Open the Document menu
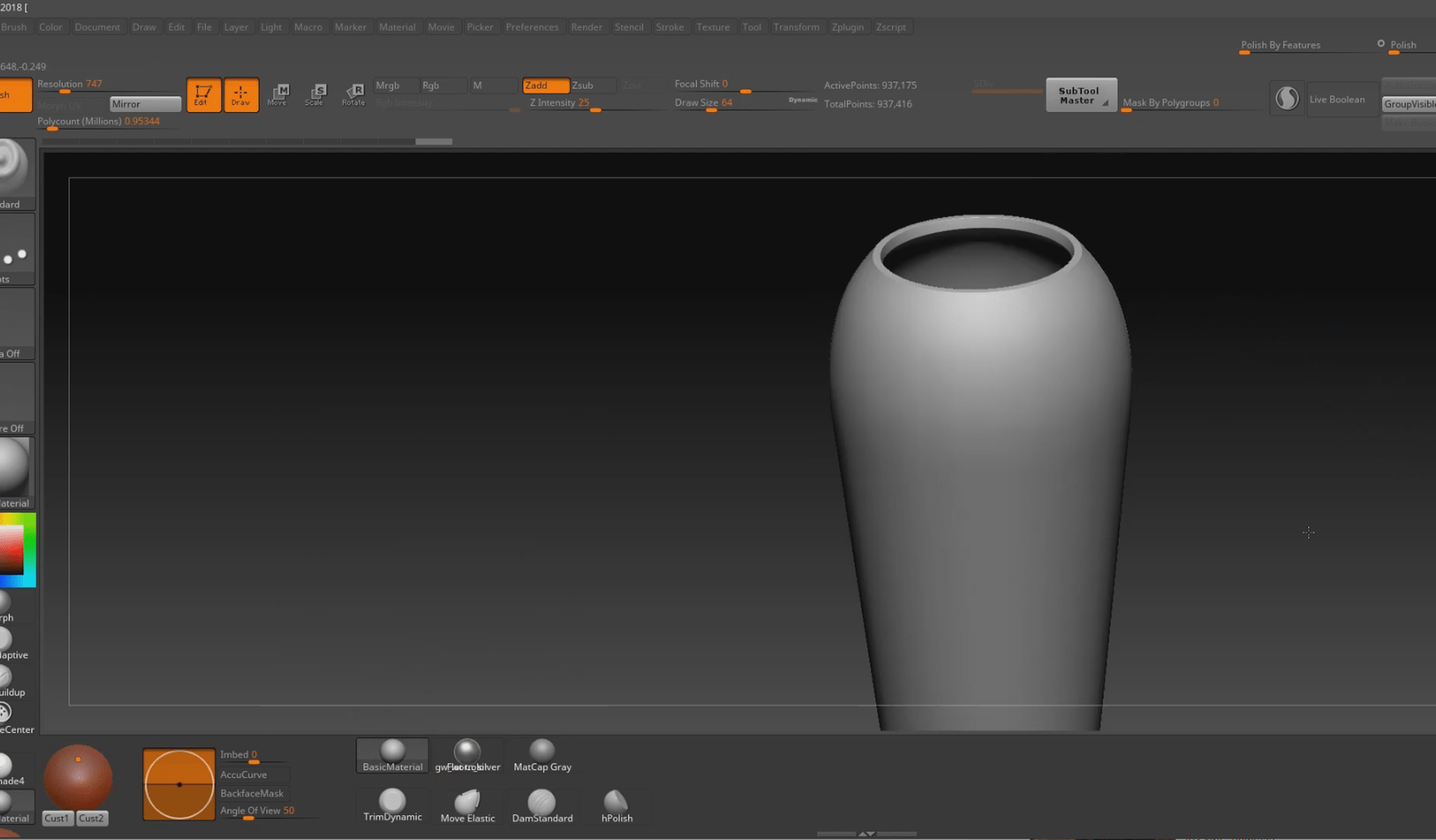Viewport: 1436px width, 840px height. click(x=97, y=26)
